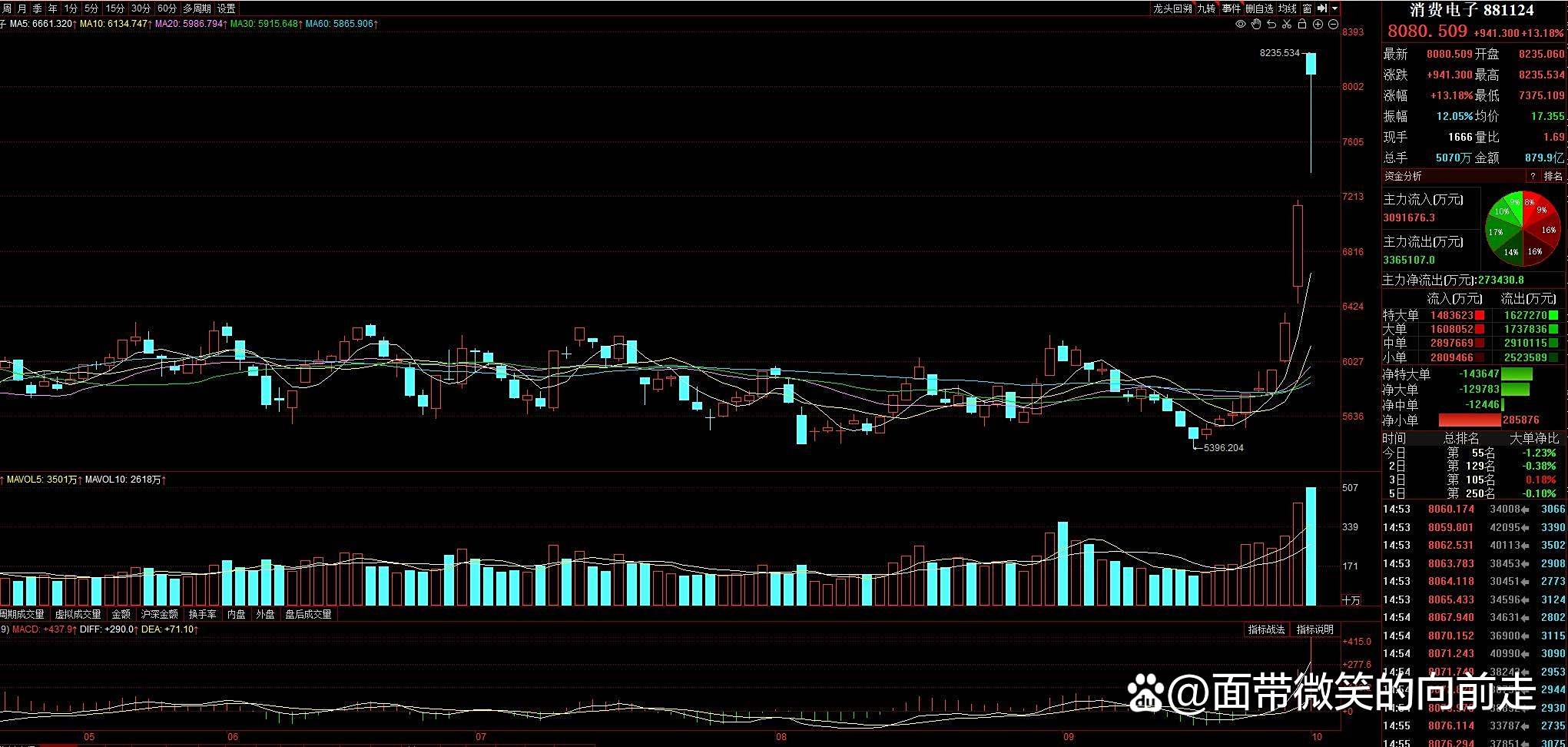
Task: Click the 指标说明 button
Action: [1315, 629]
